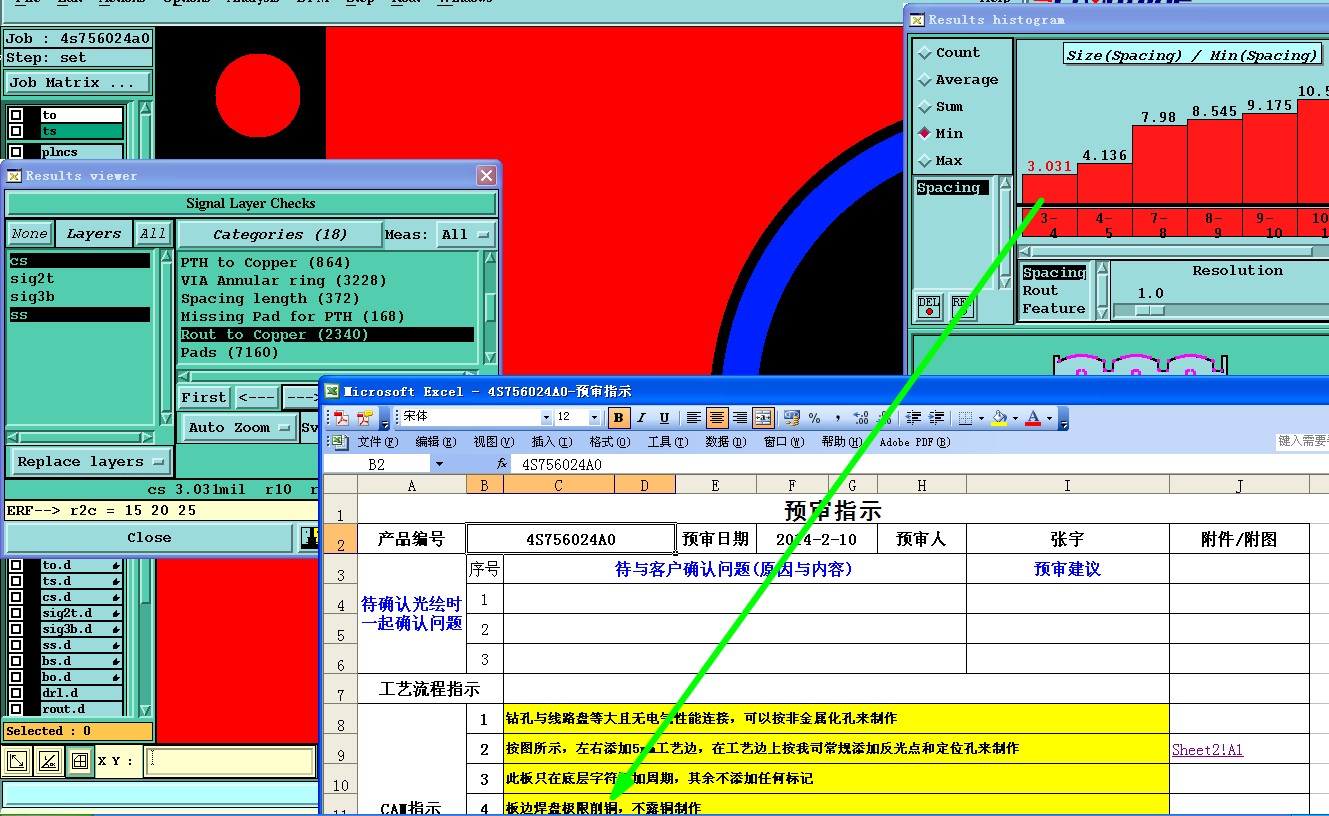Click the Increase Decimal icon
Screen dimensions: 1329x816
coord(861,418)
